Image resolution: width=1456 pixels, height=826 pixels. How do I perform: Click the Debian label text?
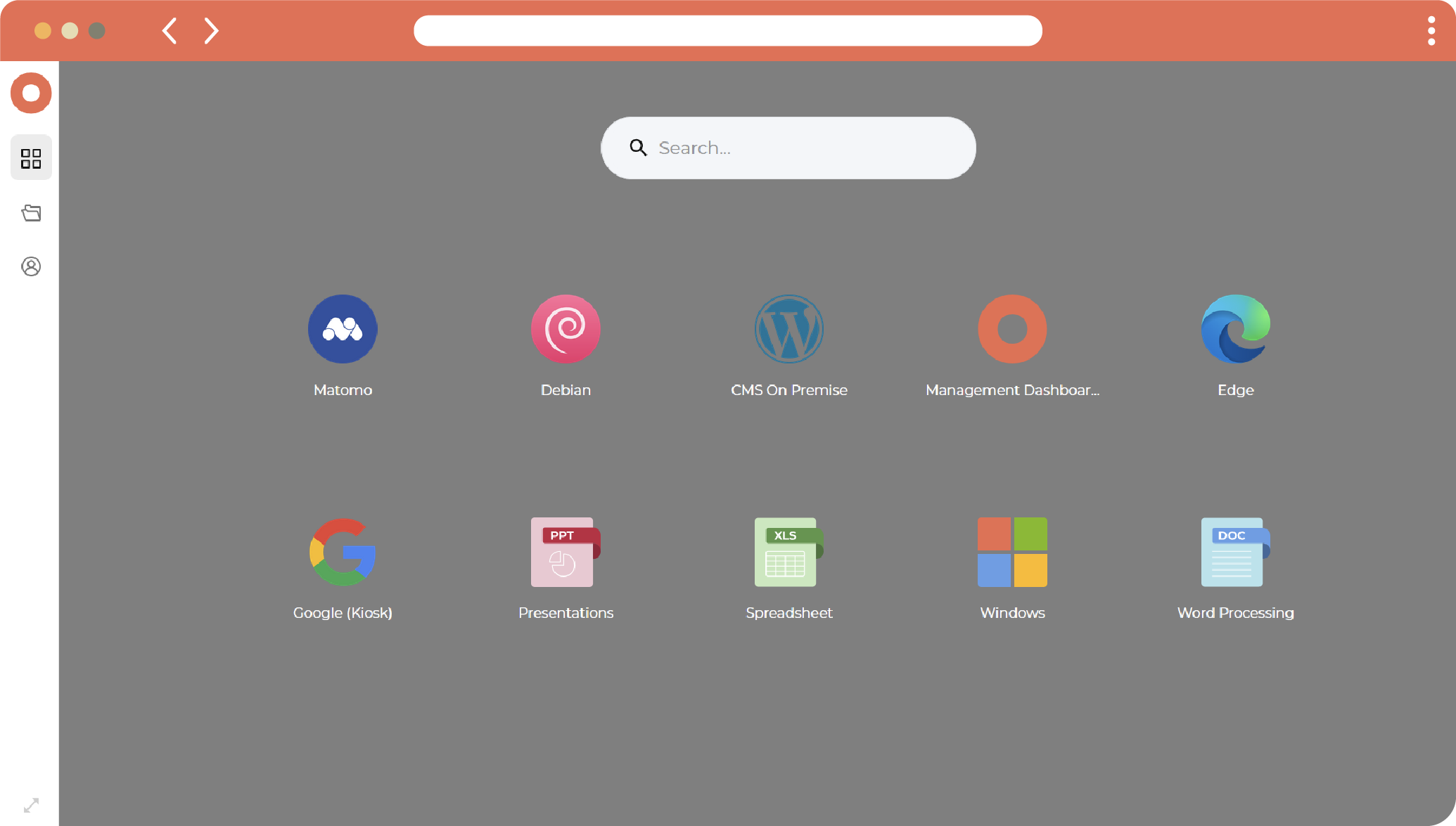coord(566,390)
